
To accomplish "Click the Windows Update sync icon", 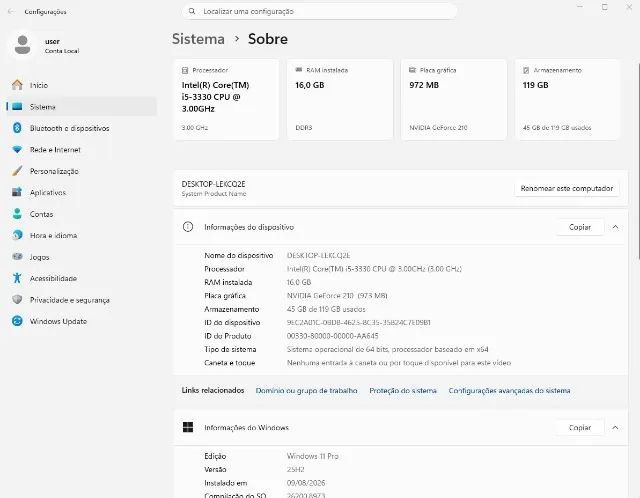I will [17, 321].
